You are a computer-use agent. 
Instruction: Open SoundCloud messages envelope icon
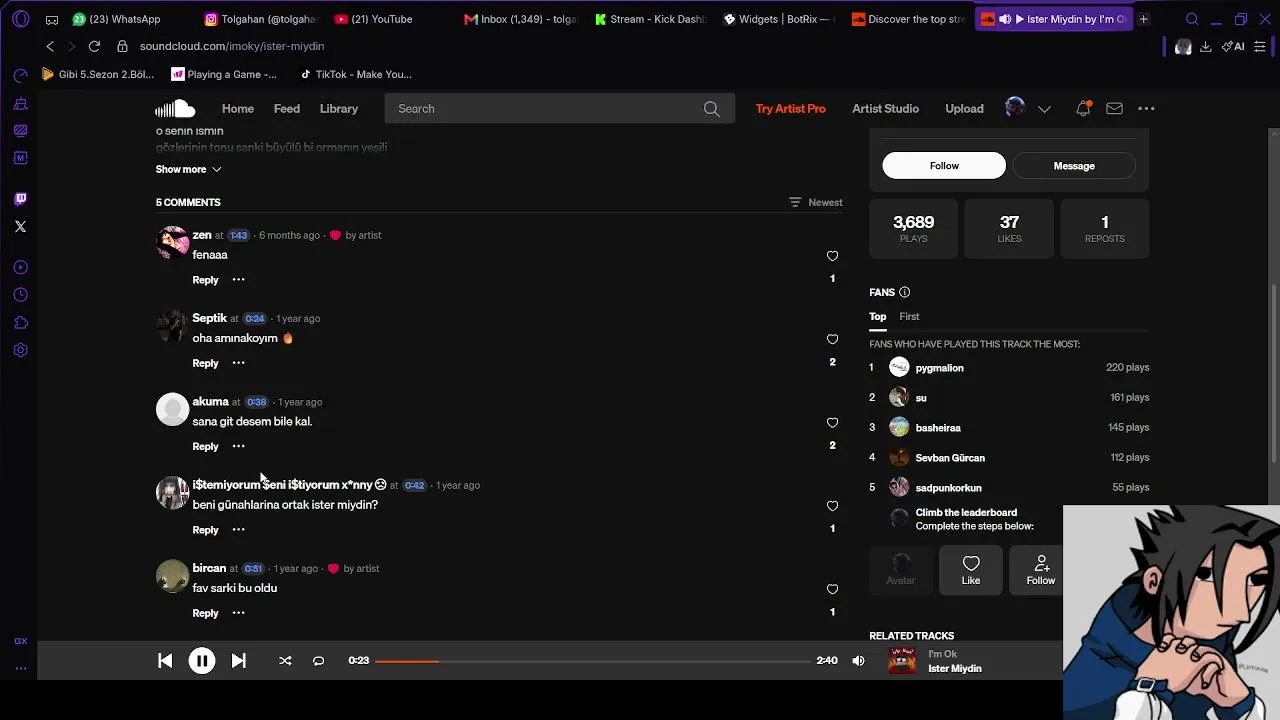[x=1114, y=109]
